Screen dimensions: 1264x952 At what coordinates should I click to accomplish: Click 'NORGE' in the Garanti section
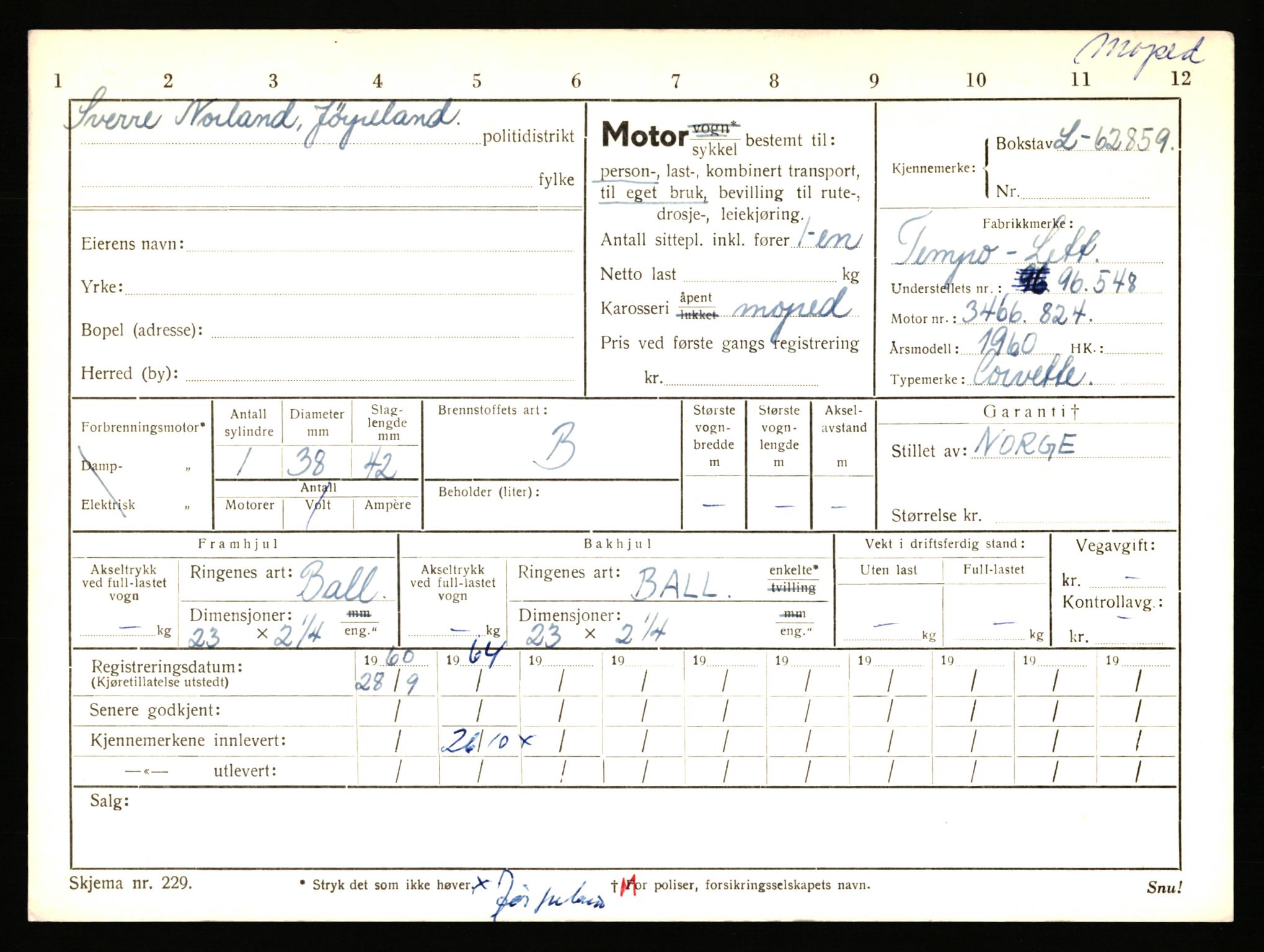[x=1025, y=443]
